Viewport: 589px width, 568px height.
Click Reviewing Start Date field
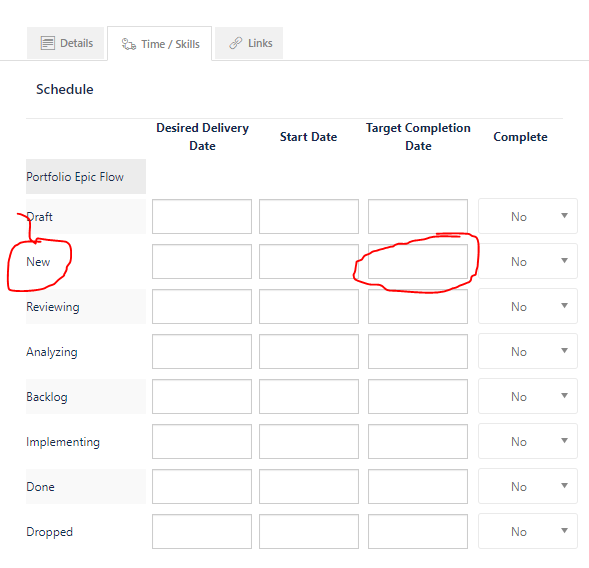click(x=309, y=307)
